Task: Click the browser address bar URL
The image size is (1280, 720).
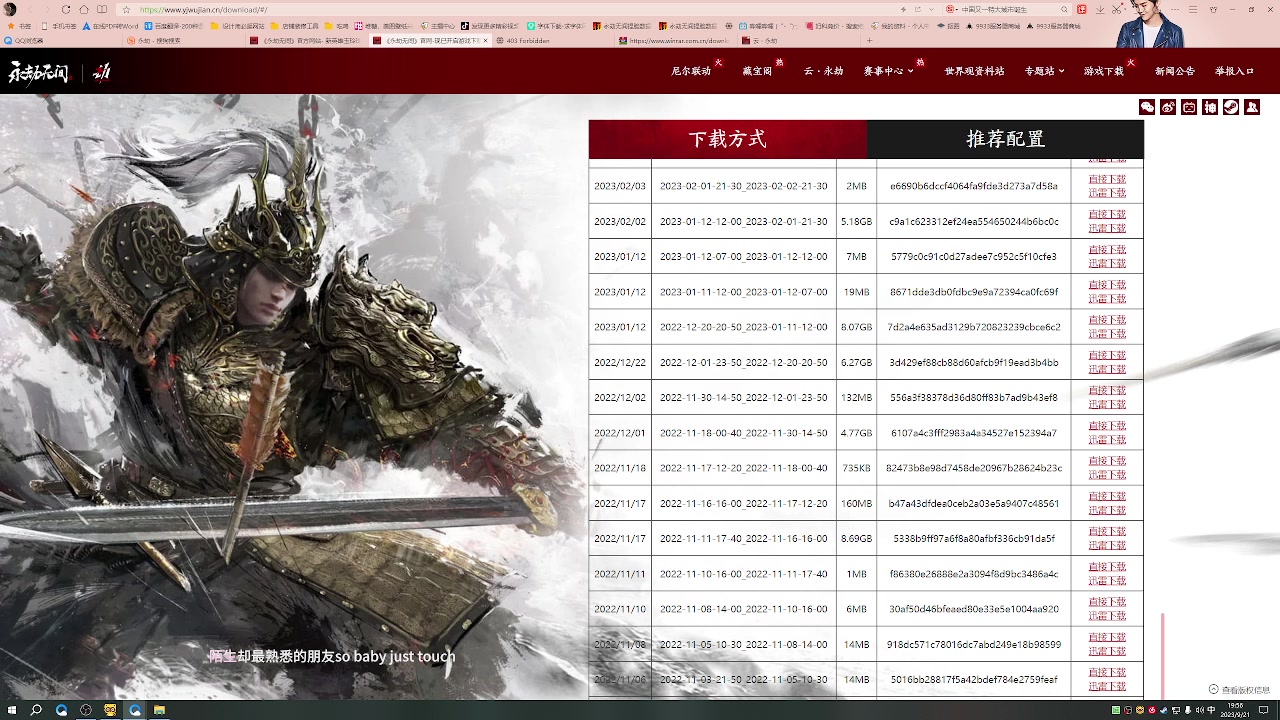Action: click(x=203, y=9)
